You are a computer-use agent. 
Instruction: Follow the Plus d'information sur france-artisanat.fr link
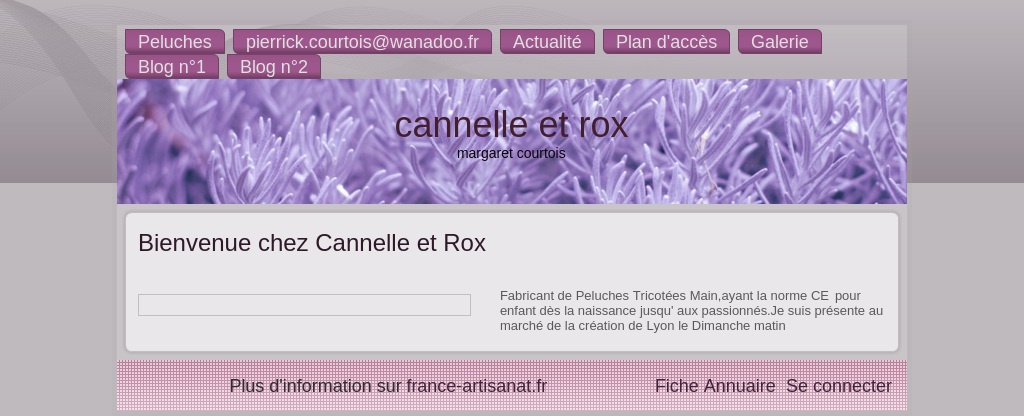[x=388, y=386]
